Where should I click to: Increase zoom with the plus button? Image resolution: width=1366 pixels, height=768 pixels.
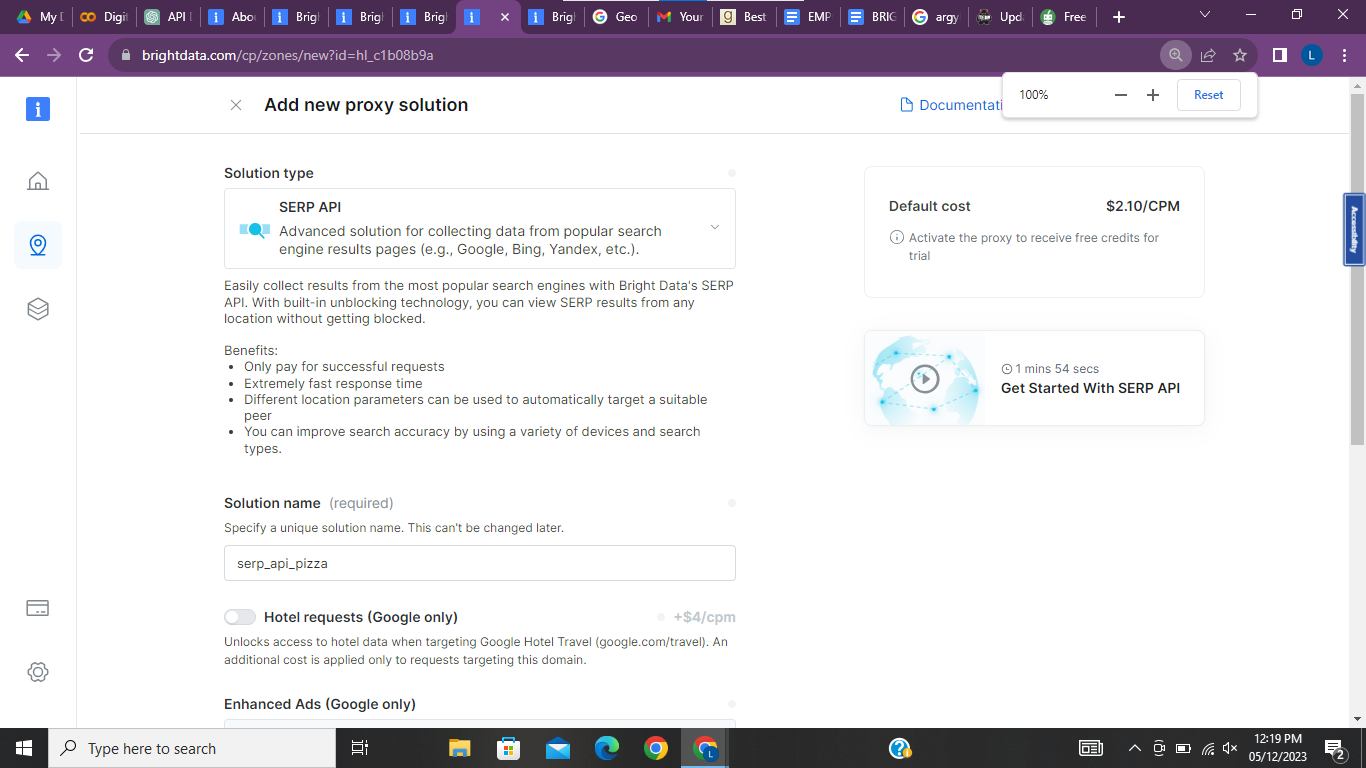1153,95
